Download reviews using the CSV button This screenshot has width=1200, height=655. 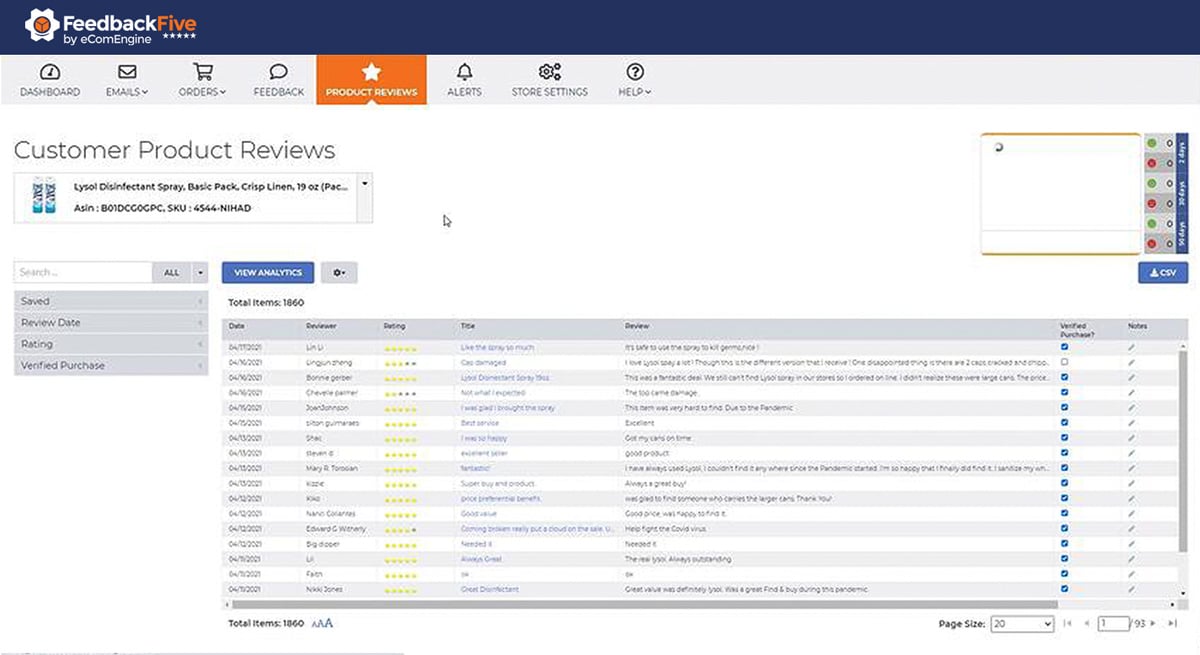point(1162,272)
